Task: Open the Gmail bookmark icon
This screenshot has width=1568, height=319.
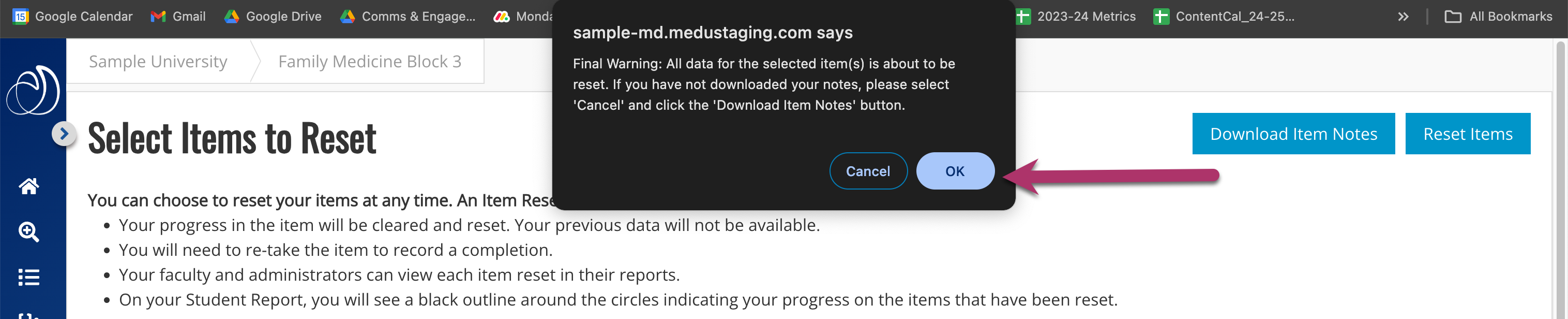Action: click(159, 17)
